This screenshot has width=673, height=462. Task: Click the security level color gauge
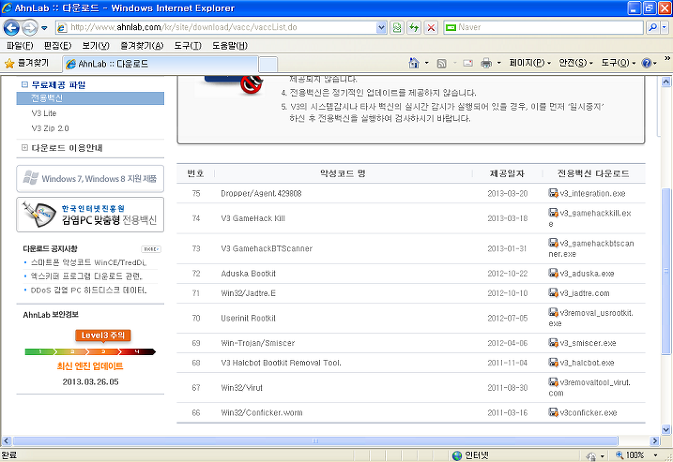90,352
